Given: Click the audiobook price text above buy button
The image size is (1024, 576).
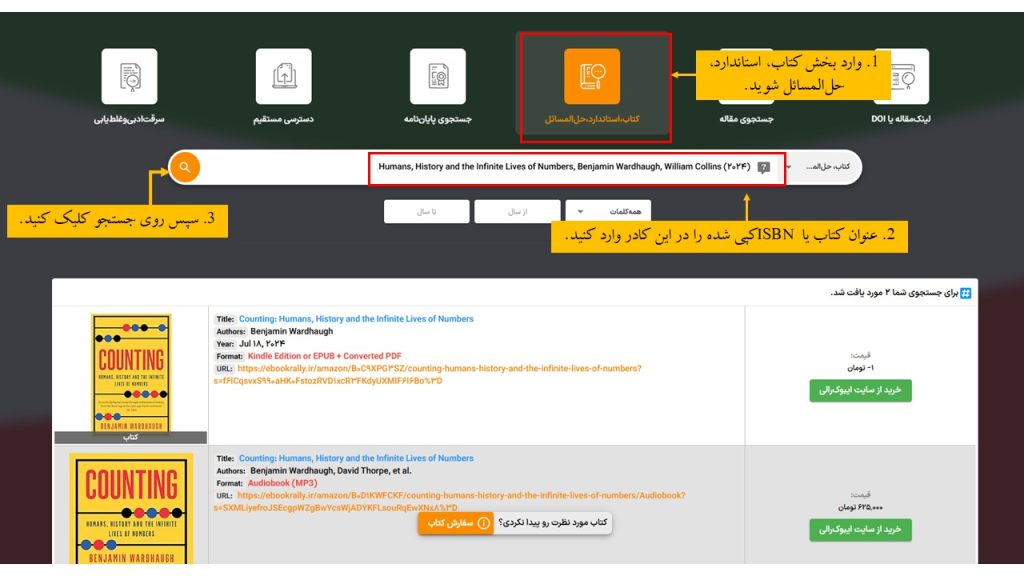Looking at the screenshot, I should pyautogui.click(x=860, y=507).
